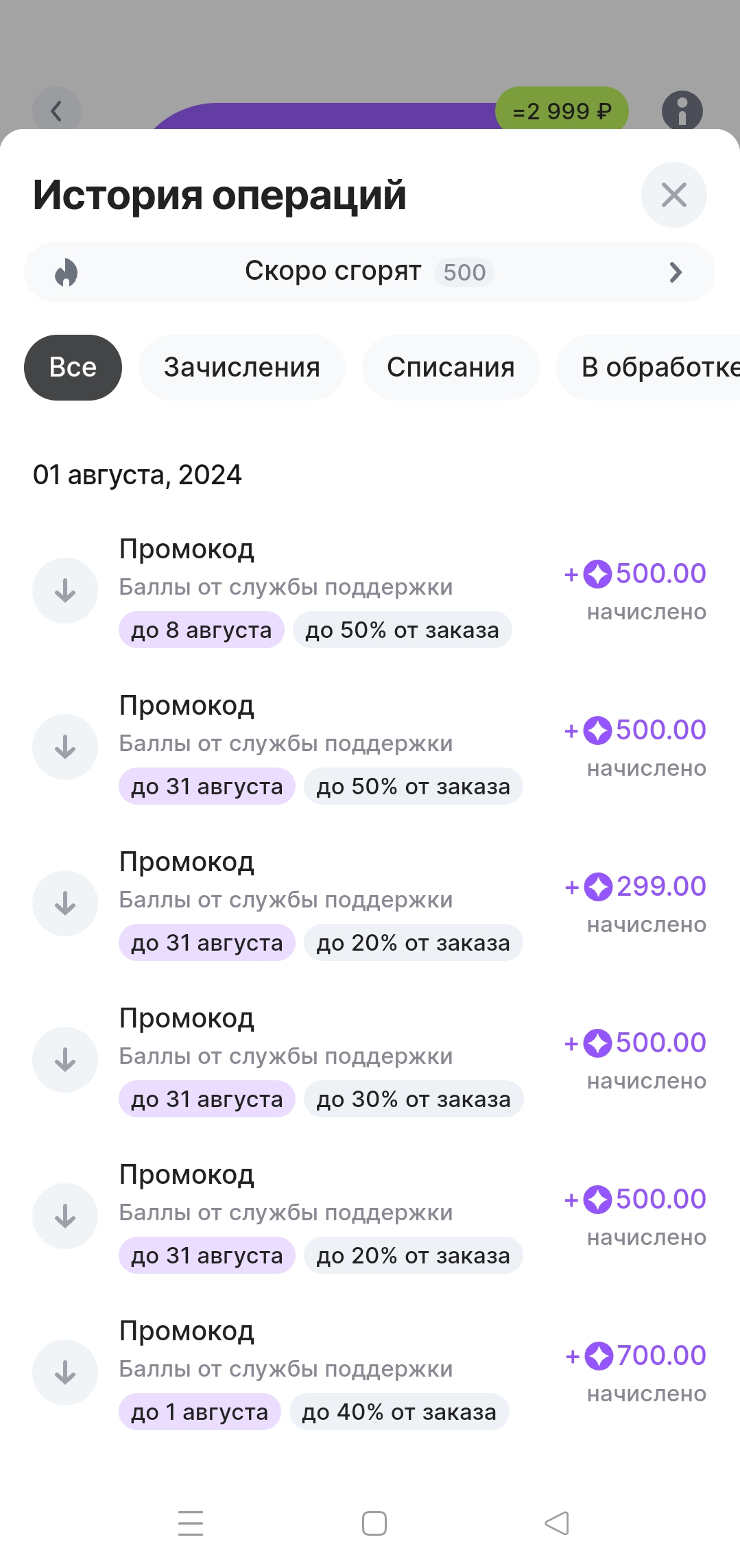Screen dimensions: 740x1568
Task: Switch to the Списания tab
Action: coord(451,368)
